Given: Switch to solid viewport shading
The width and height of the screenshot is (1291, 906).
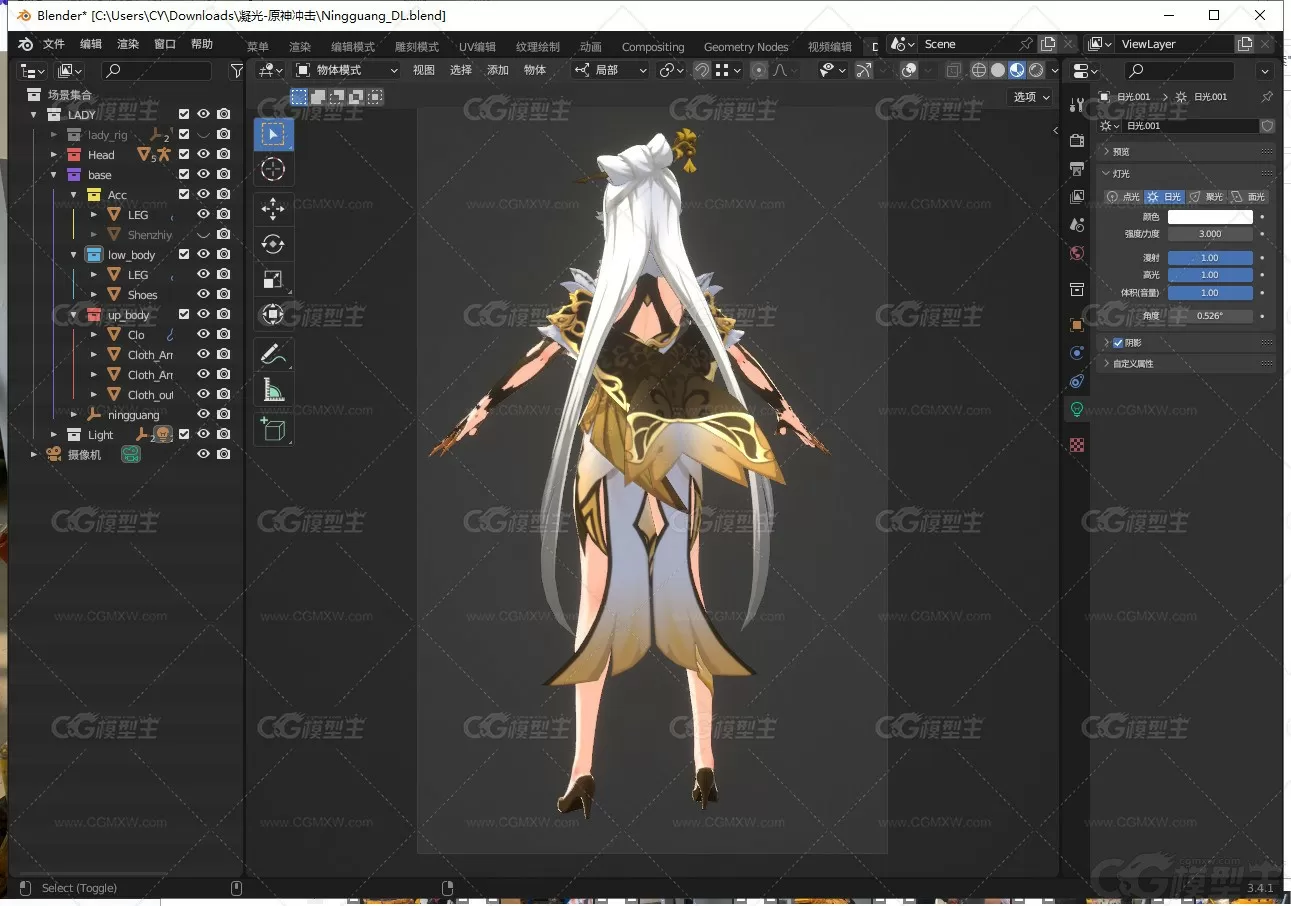Looking at the screenshot, I should point(998,70).
